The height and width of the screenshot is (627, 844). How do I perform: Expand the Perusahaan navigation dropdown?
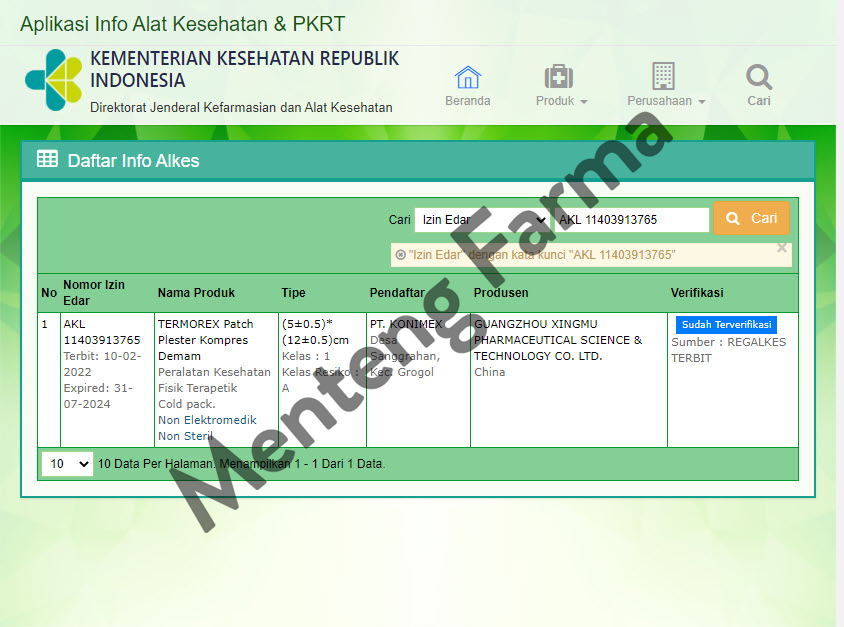coord(665,100)
